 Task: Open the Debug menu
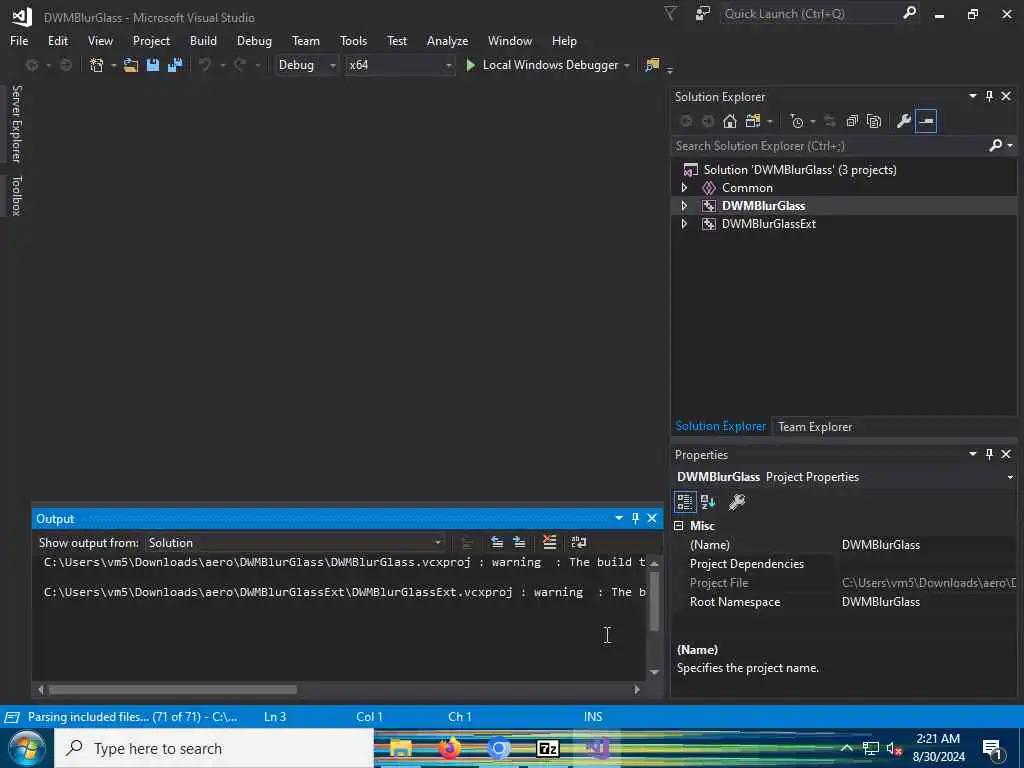(x=254, y=40)
